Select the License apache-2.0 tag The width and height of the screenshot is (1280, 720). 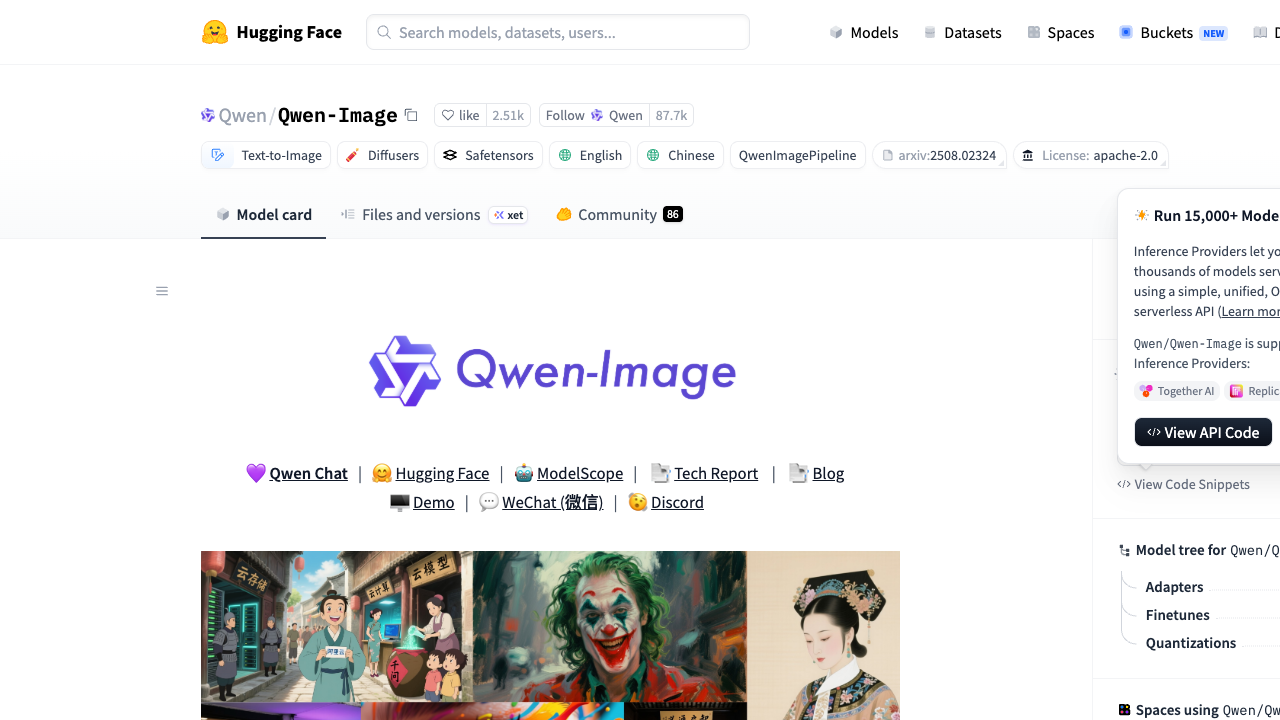click(x=1091, y=155)
